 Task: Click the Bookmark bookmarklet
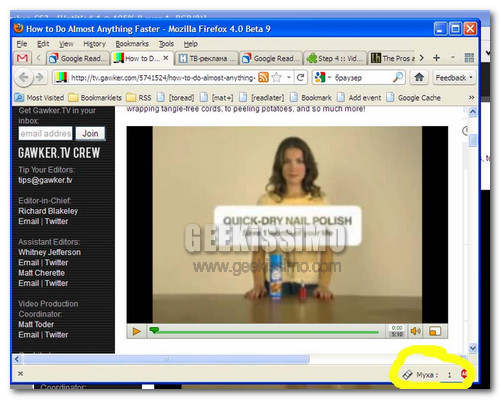(x=311, y=98)
